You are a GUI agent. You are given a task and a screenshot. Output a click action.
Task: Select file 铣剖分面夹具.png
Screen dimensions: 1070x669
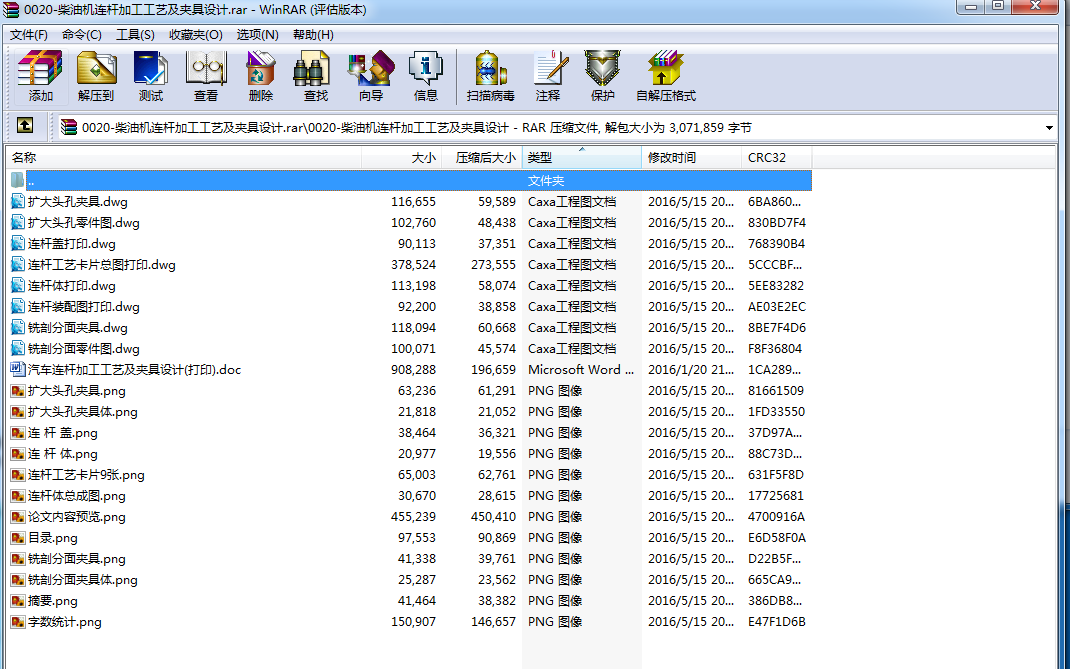pyautogui.click(x=76, y=559)
